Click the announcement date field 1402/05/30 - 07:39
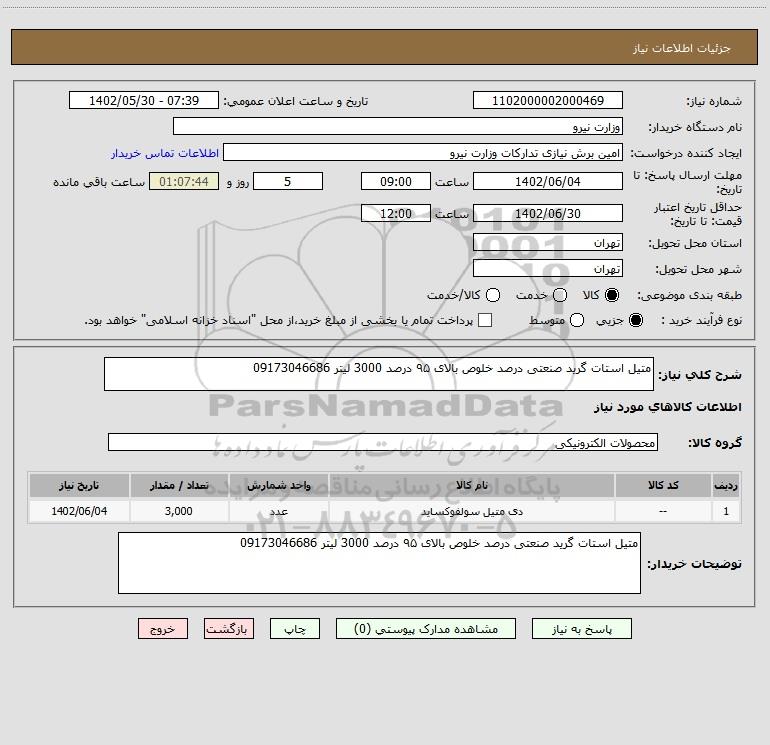The width and height of the screenshot is (770, 745). coord(144,100)
